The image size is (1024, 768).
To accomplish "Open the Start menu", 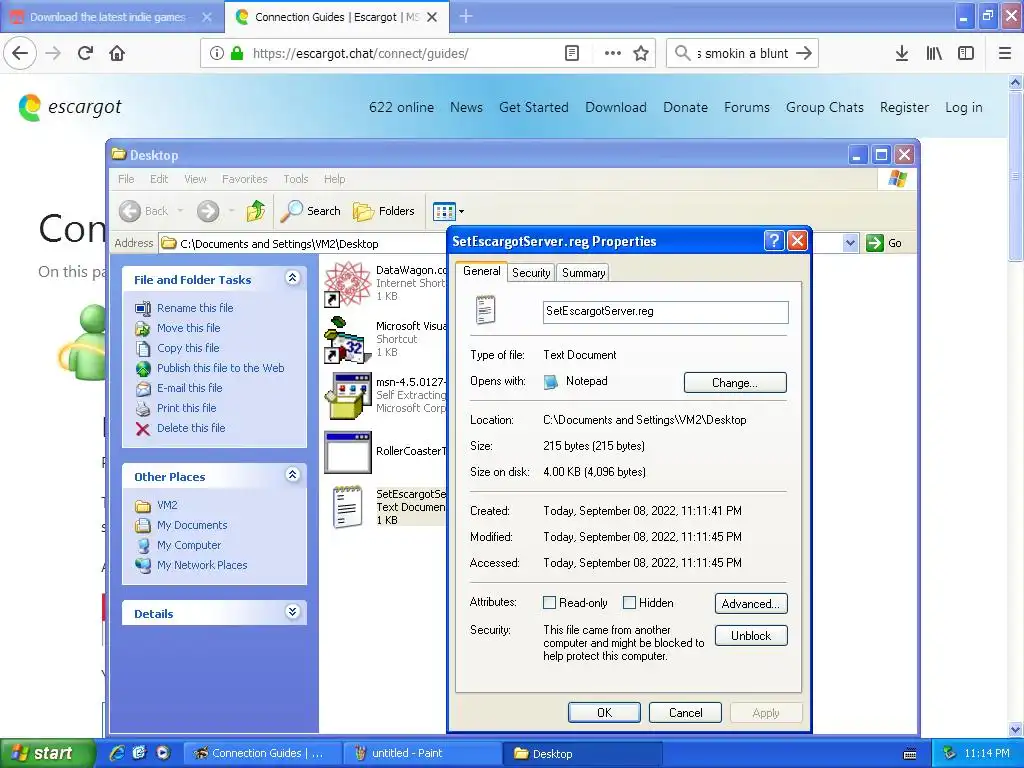I will (x=46, y=753).
